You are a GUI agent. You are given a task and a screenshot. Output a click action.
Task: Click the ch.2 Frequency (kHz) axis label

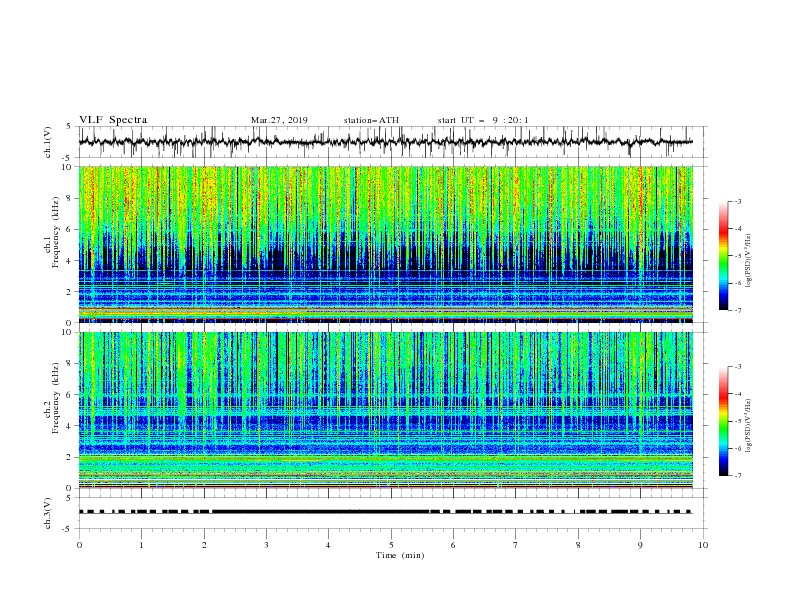tap(52, 398)
